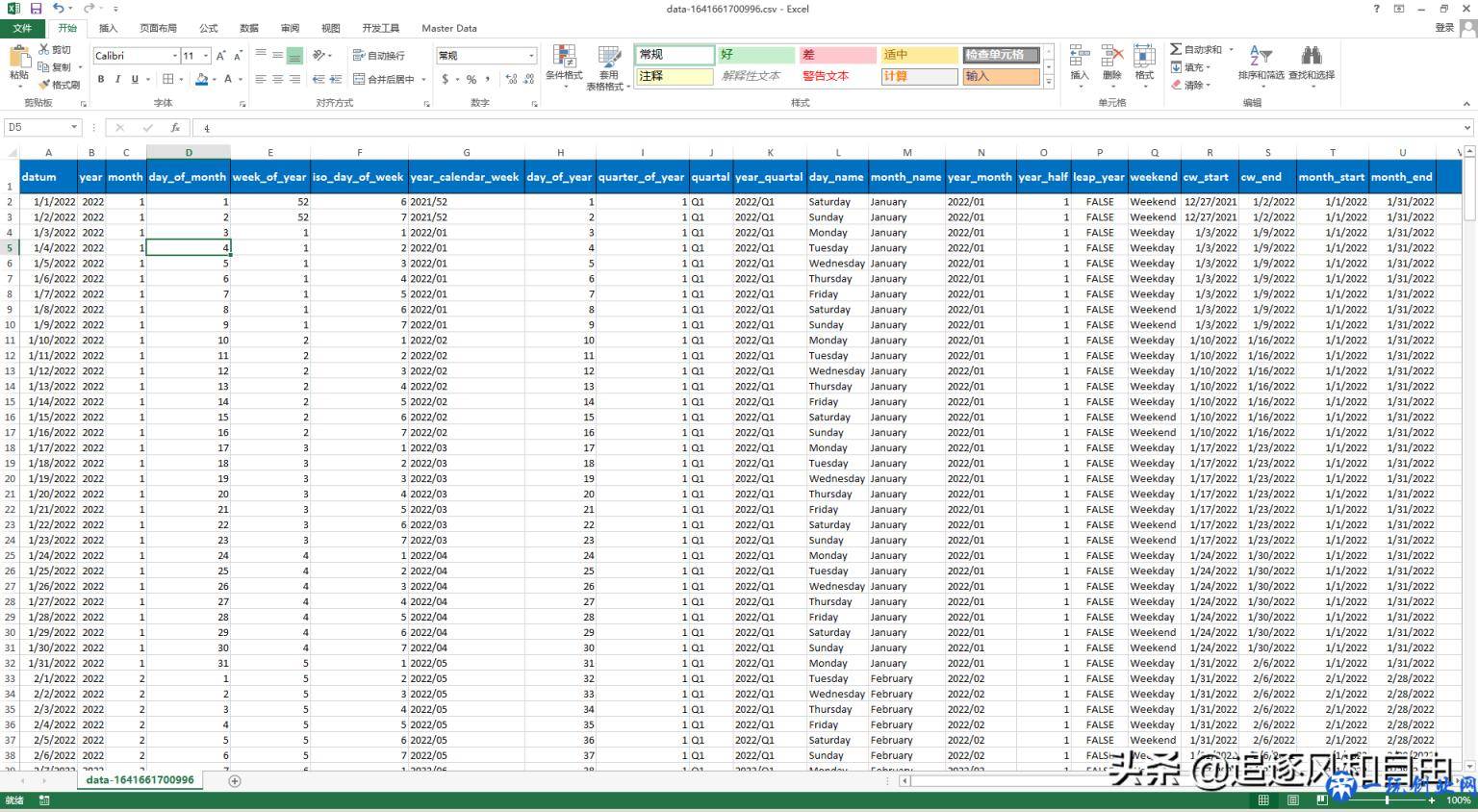Toggle underline formatting
Image resolution: width=1478 pixels, height=812 pixels.
click(x=135, y=79)
